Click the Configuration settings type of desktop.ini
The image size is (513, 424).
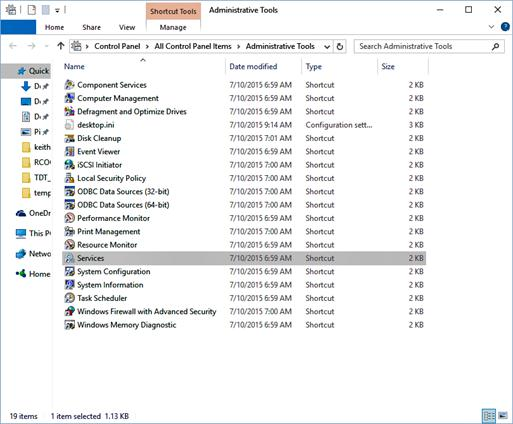(x=339, y=125)
